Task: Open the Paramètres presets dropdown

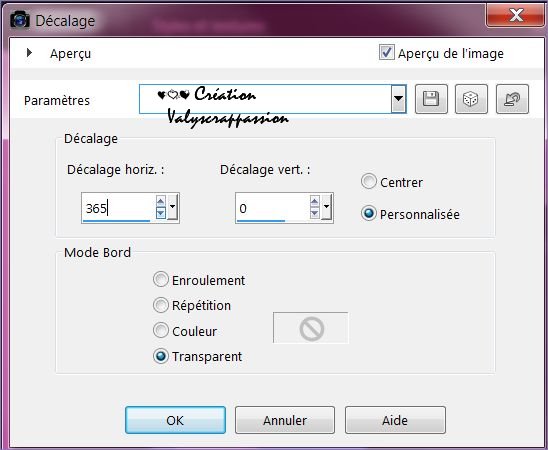Action: (398, 99)
